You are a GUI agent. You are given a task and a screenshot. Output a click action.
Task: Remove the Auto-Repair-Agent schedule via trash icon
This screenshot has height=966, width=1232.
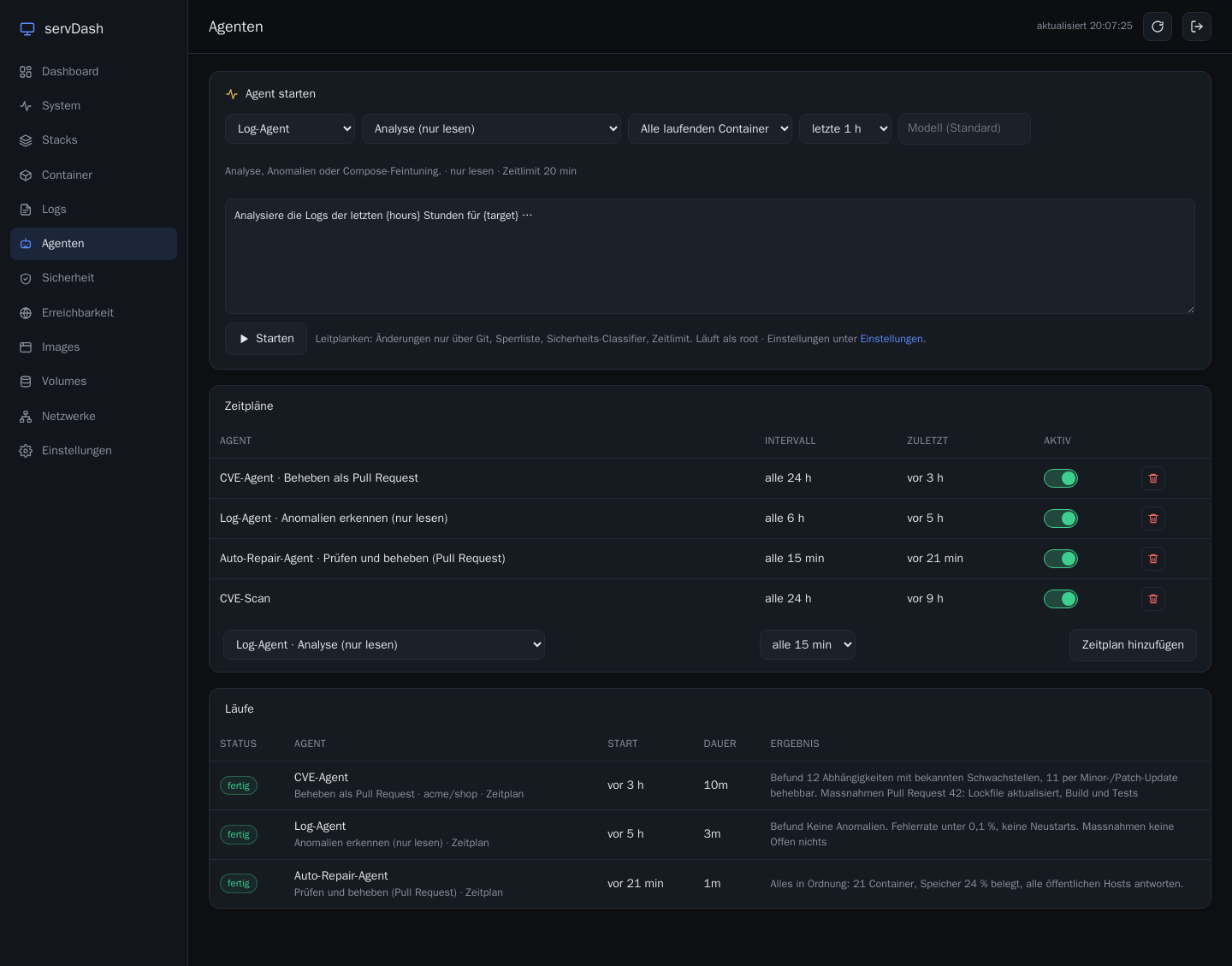(1153, 559)
